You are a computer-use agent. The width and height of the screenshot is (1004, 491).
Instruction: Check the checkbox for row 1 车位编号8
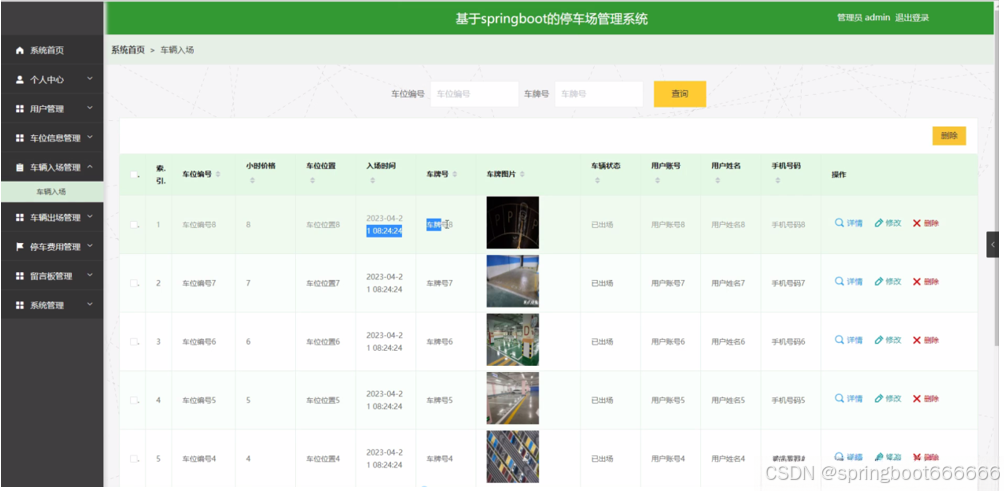tap(134, 225)
